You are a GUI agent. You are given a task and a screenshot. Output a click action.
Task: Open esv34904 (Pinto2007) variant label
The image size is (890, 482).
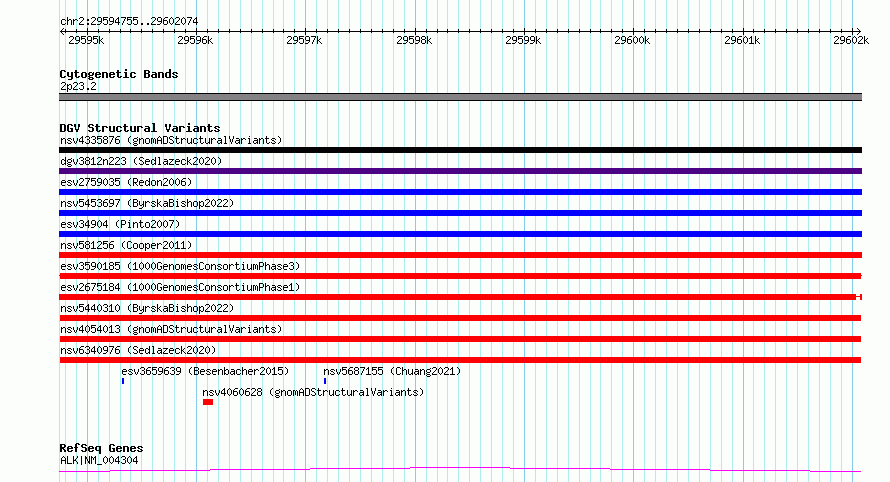(120, 224)
